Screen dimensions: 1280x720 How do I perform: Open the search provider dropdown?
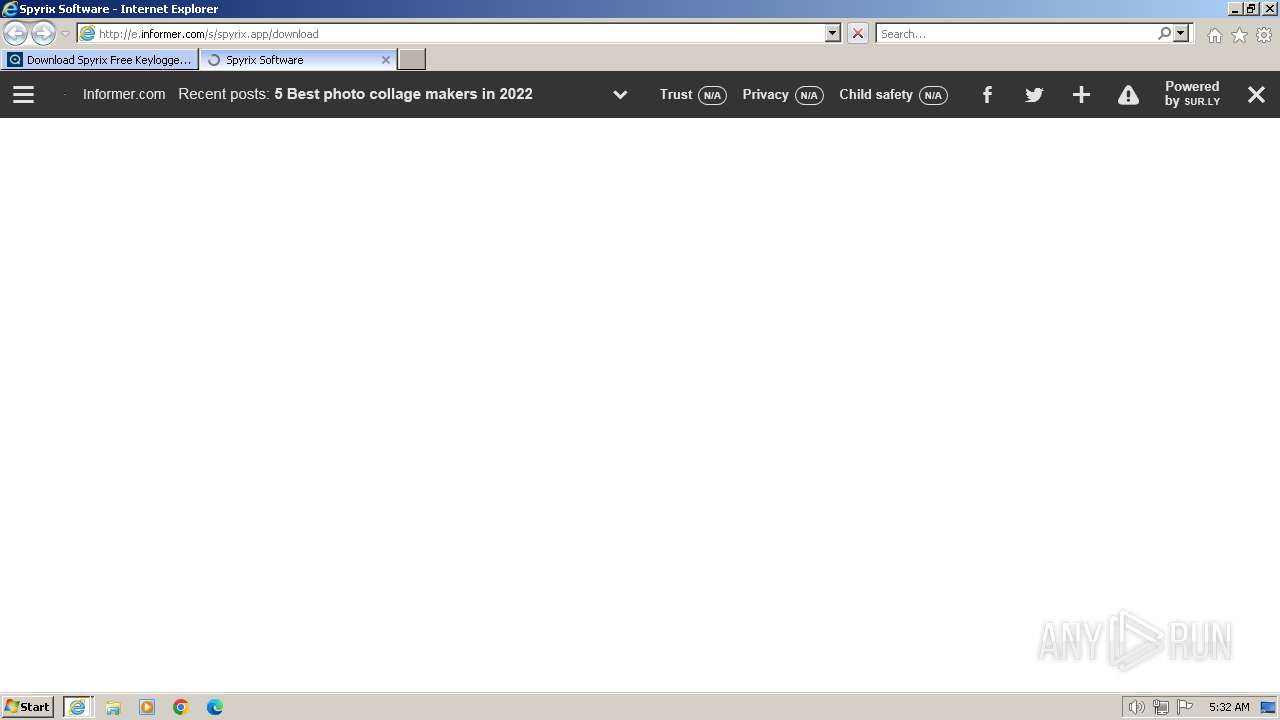point(1181,33)
